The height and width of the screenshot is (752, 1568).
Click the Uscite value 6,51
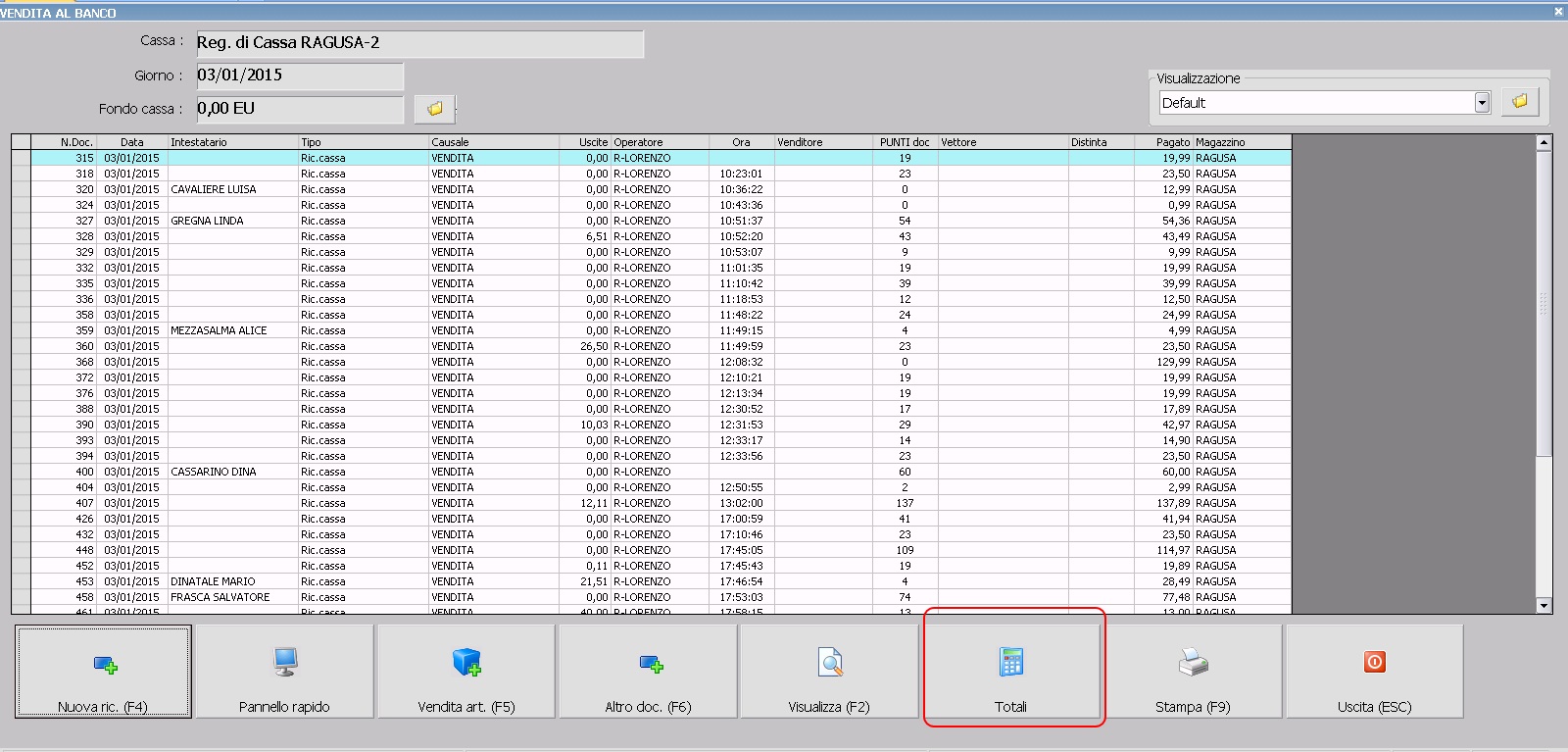(597, 236)
